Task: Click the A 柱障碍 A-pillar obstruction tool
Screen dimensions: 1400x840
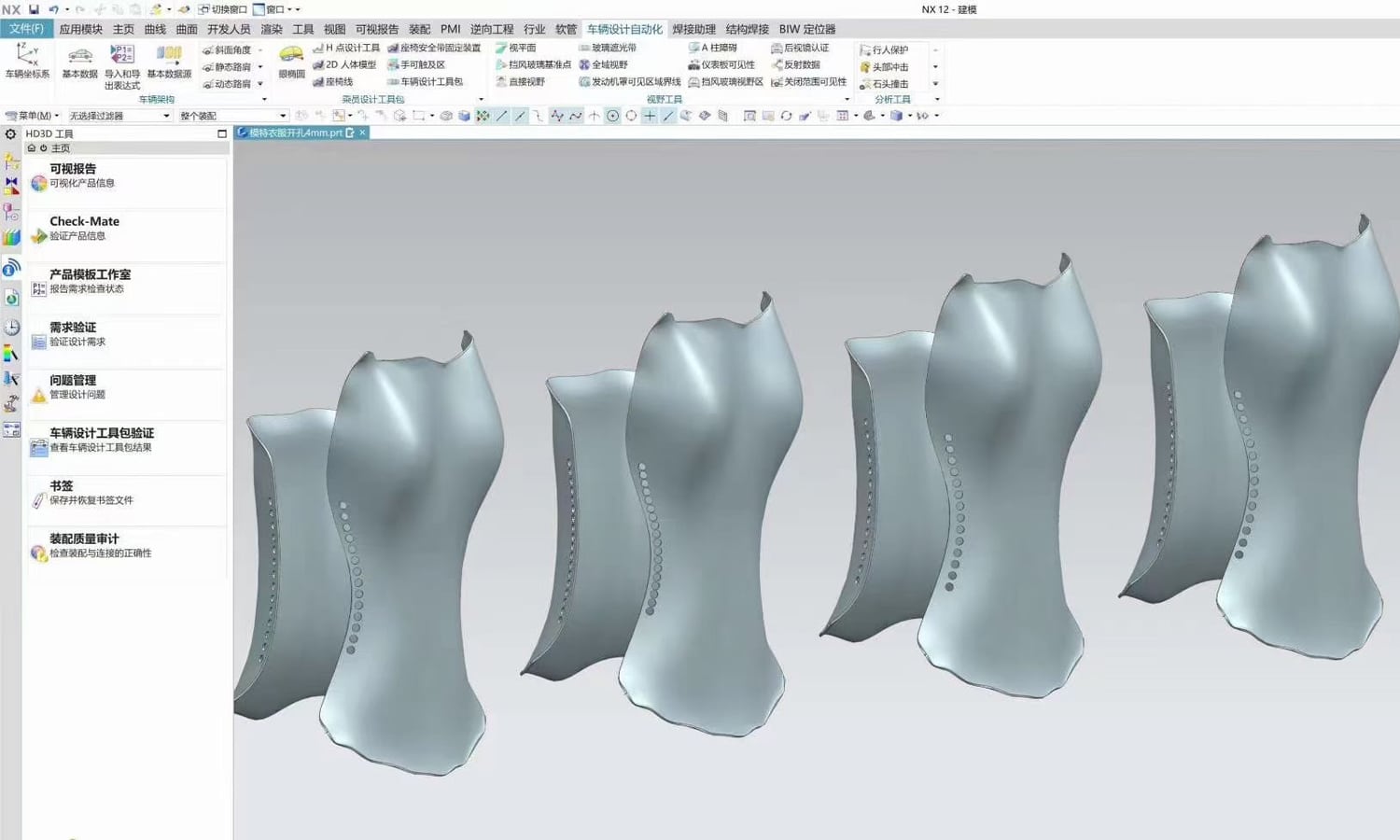Action: [x=712, y=48]
